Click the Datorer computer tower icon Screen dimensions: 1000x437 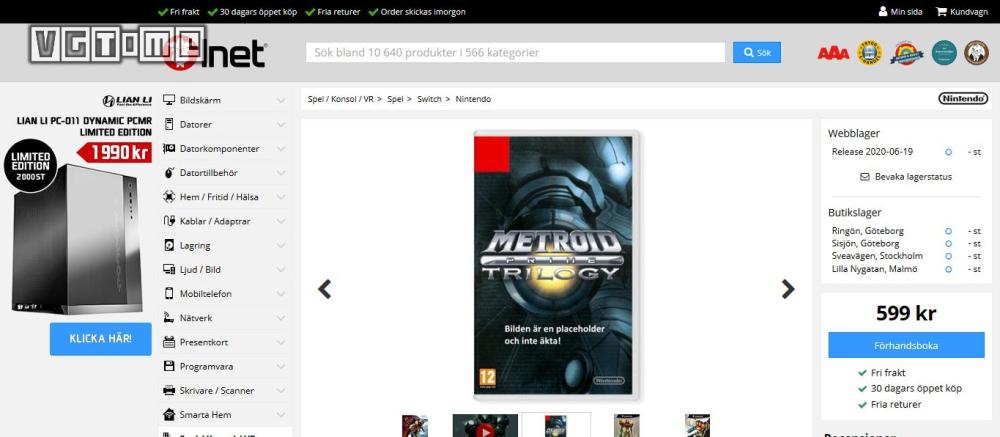click(169, 124)
